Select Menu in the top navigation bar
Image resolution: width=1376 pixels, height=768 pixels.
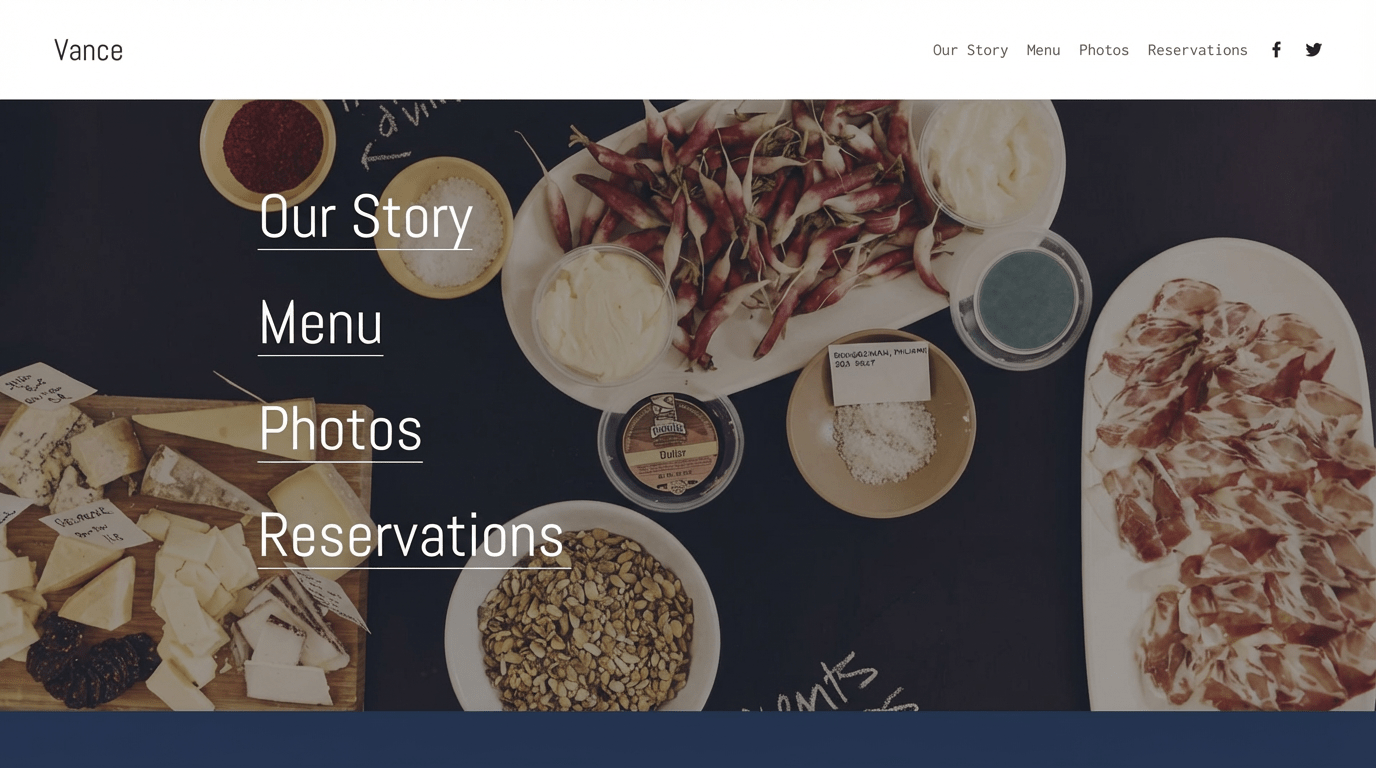pos(1043,50)
